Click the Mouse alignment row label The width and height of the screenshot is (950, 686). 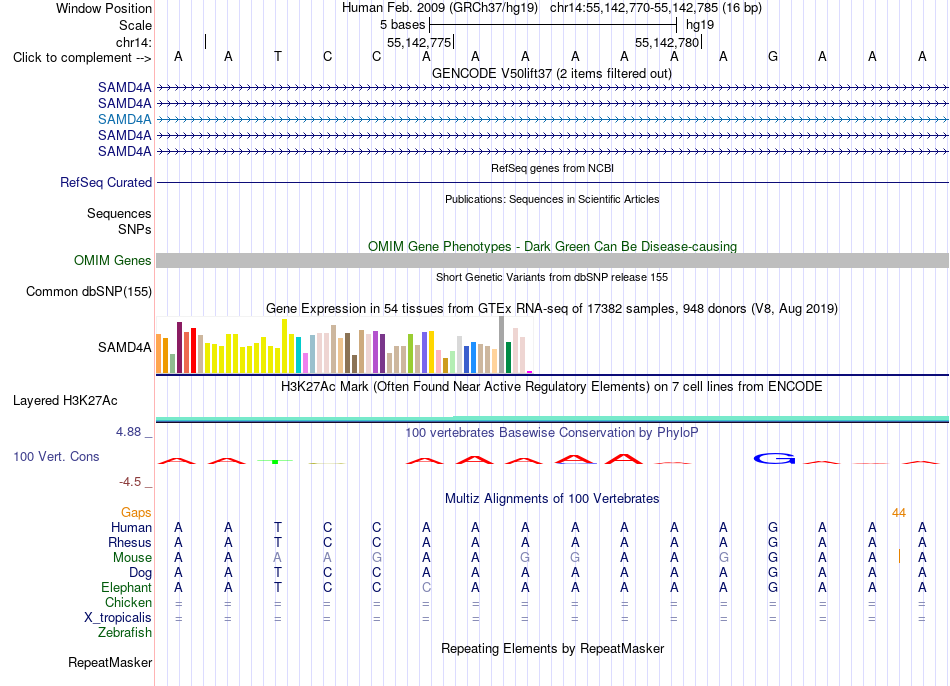pos(132,558)
